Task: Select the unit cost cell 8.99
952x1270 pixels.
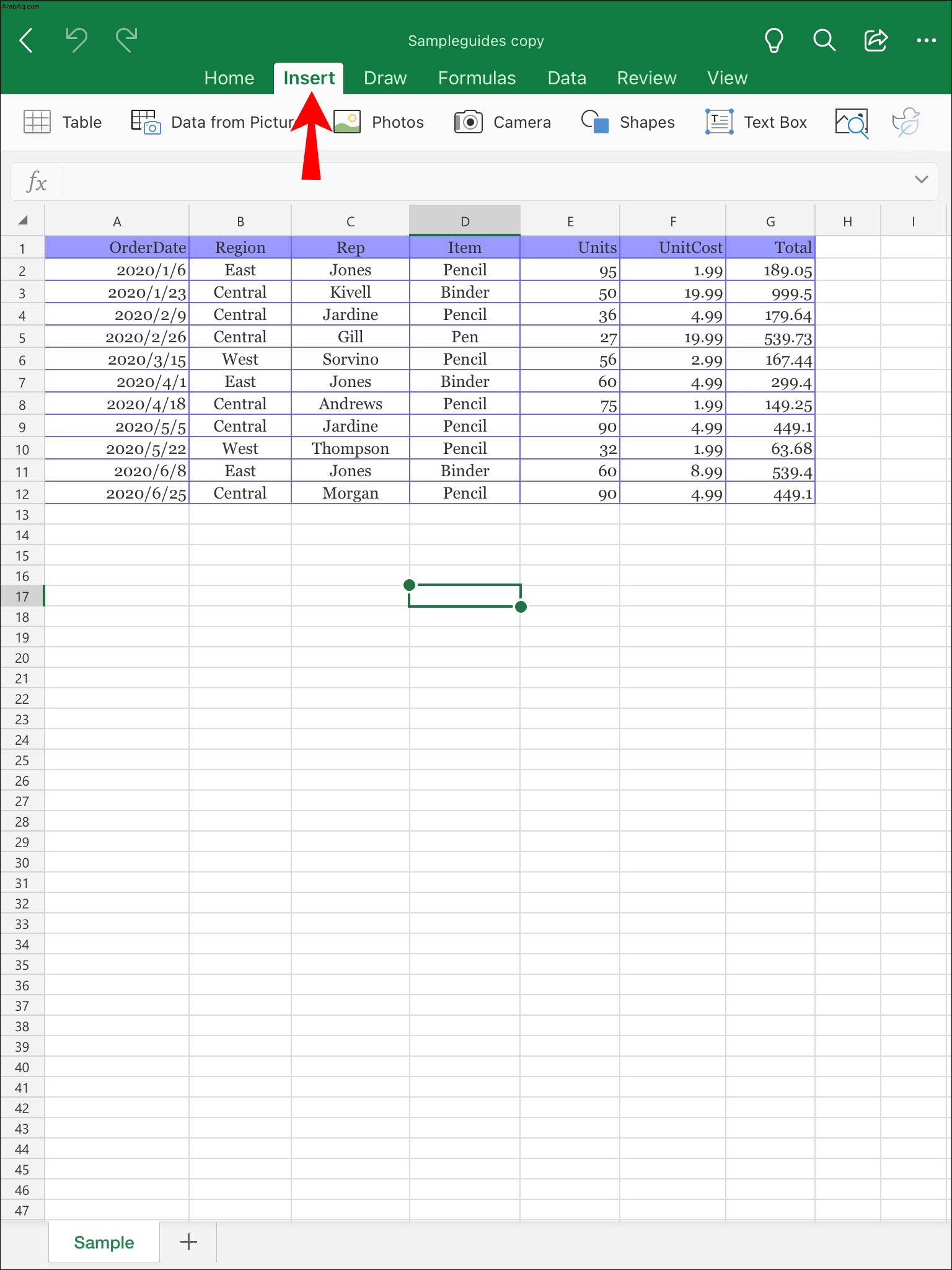Action: click(672, 471)
